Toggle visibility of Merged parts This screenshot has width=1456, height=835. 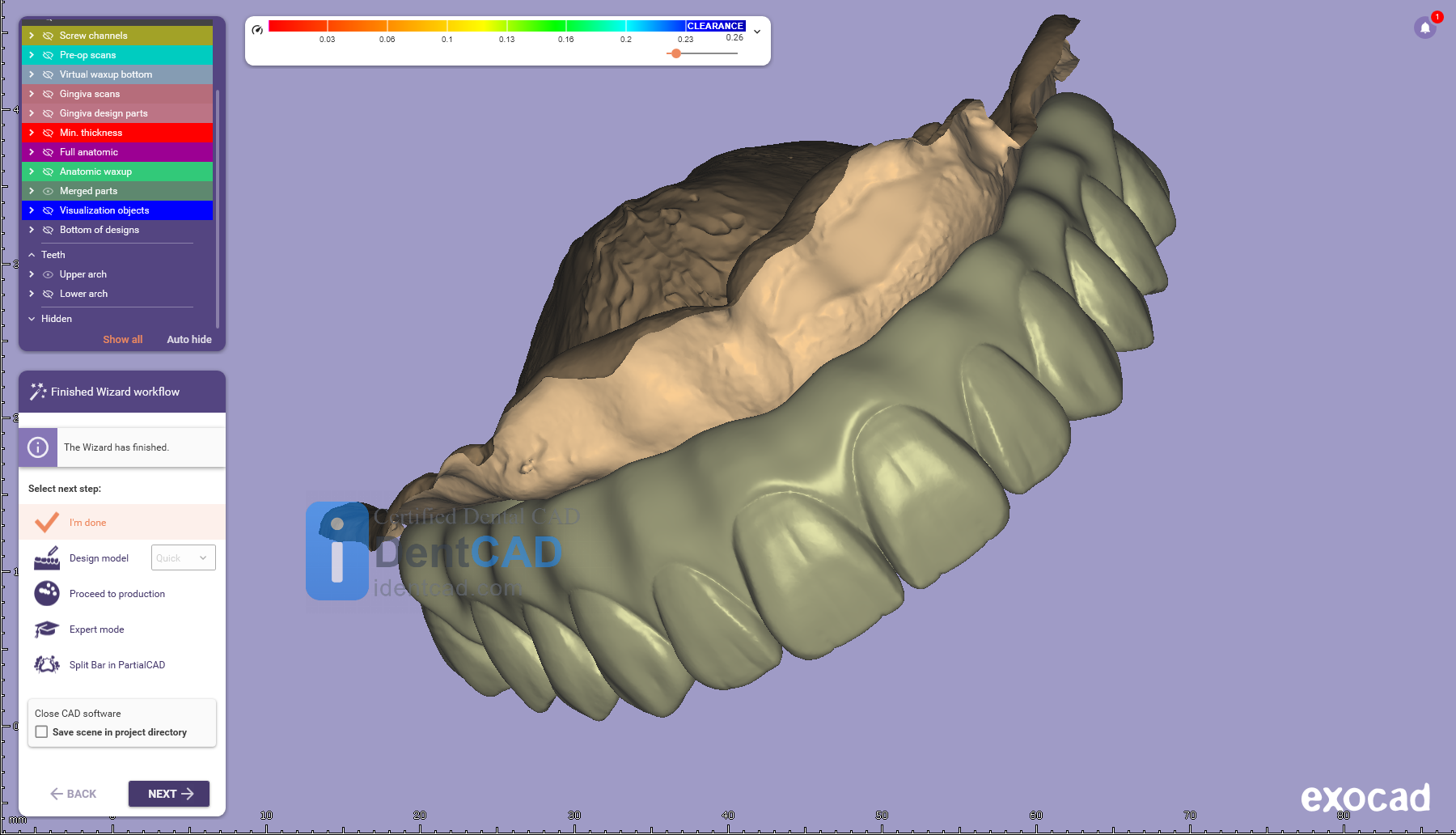[x=48, y=191]
